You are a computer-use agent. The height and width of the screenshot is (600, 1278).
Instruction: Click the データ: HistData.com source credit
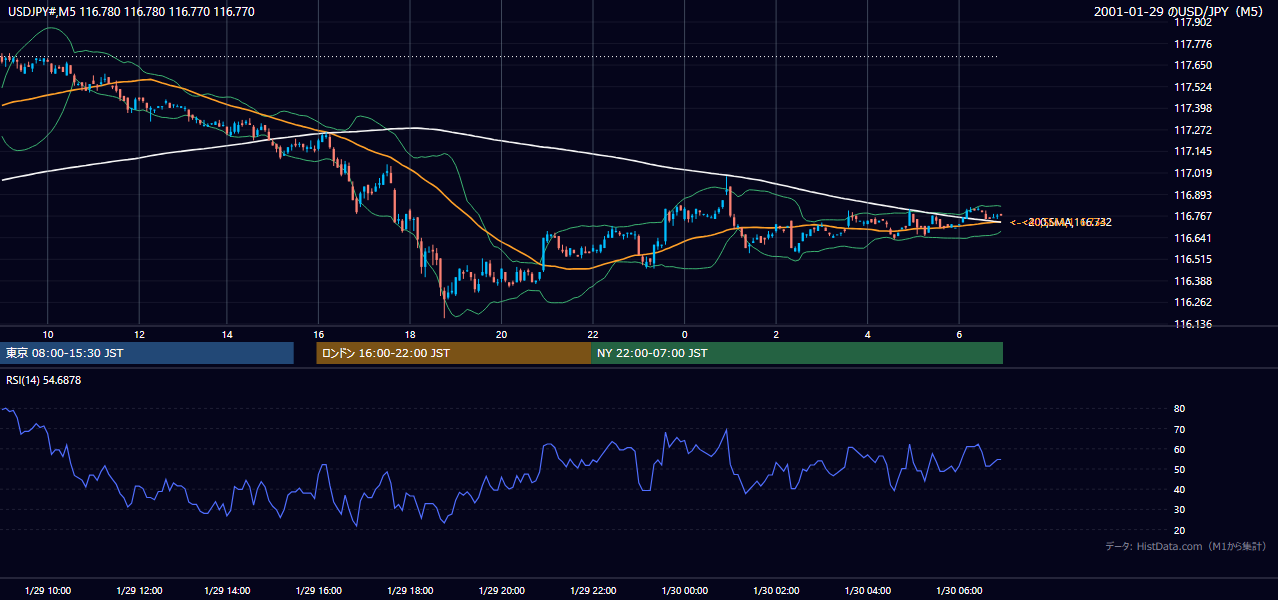pos(1185,546)
